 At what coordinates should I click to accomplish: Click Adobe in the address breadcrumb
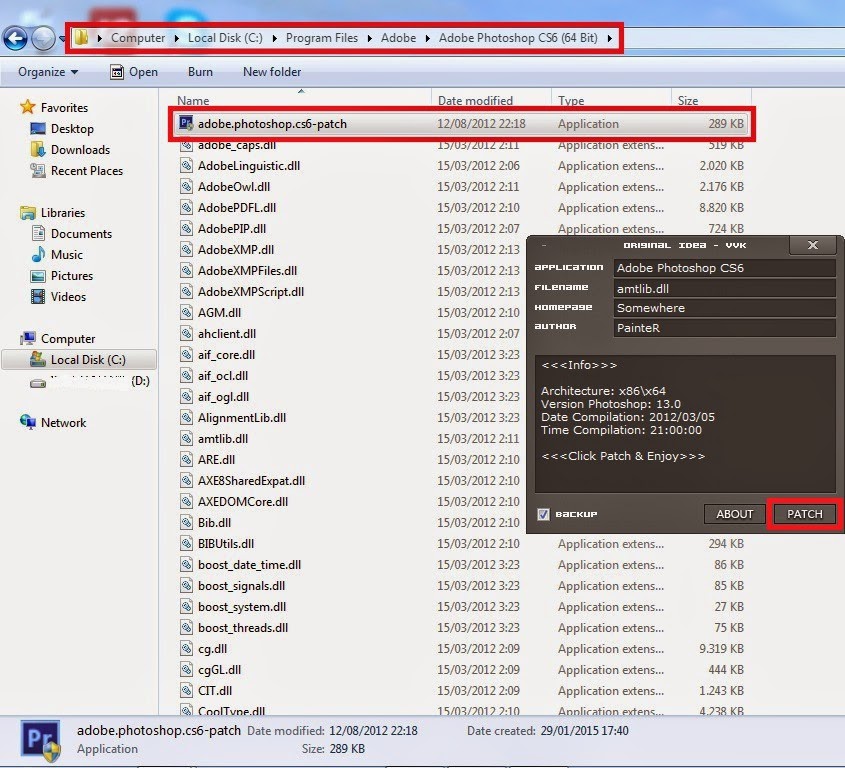point(398,38)
